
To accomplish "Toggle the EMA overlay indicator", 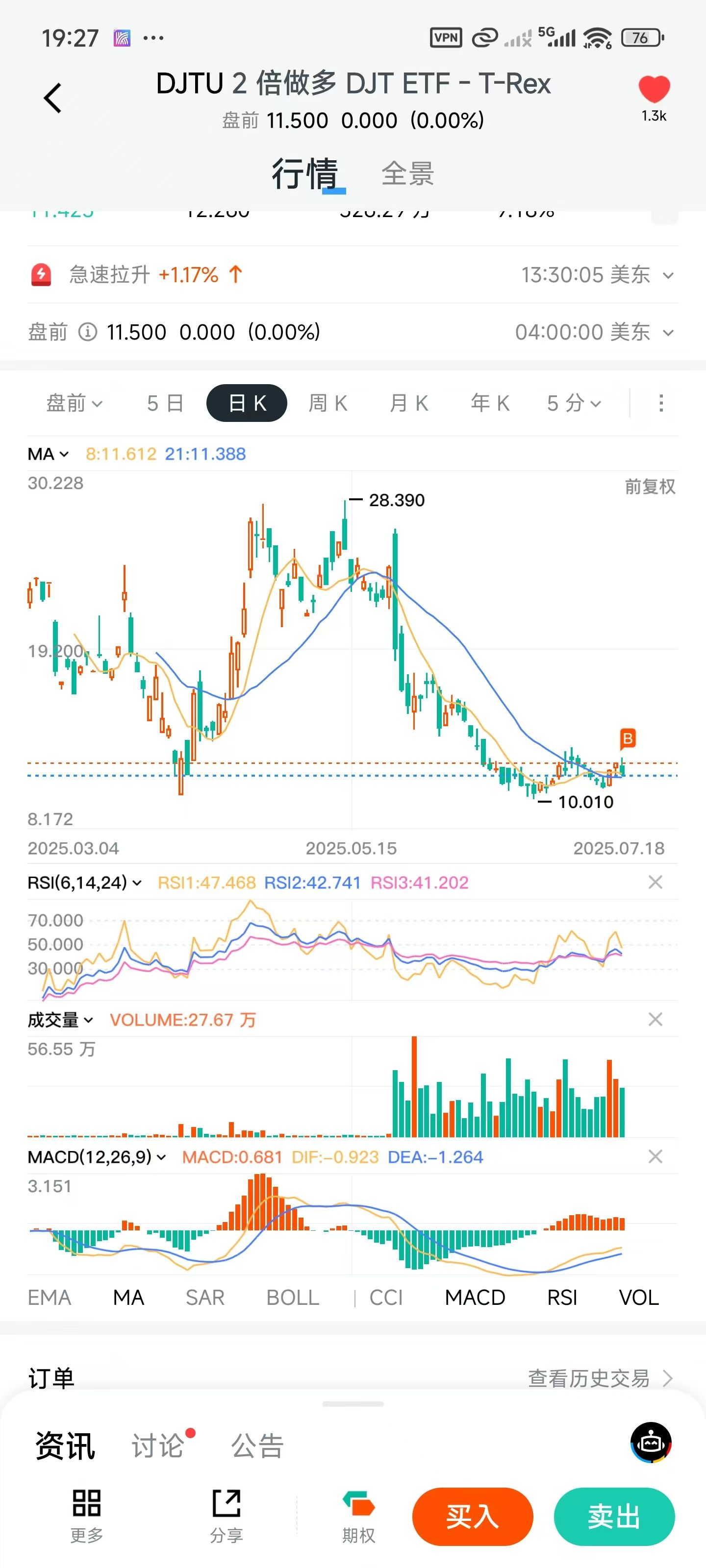I will point(50,1297).
